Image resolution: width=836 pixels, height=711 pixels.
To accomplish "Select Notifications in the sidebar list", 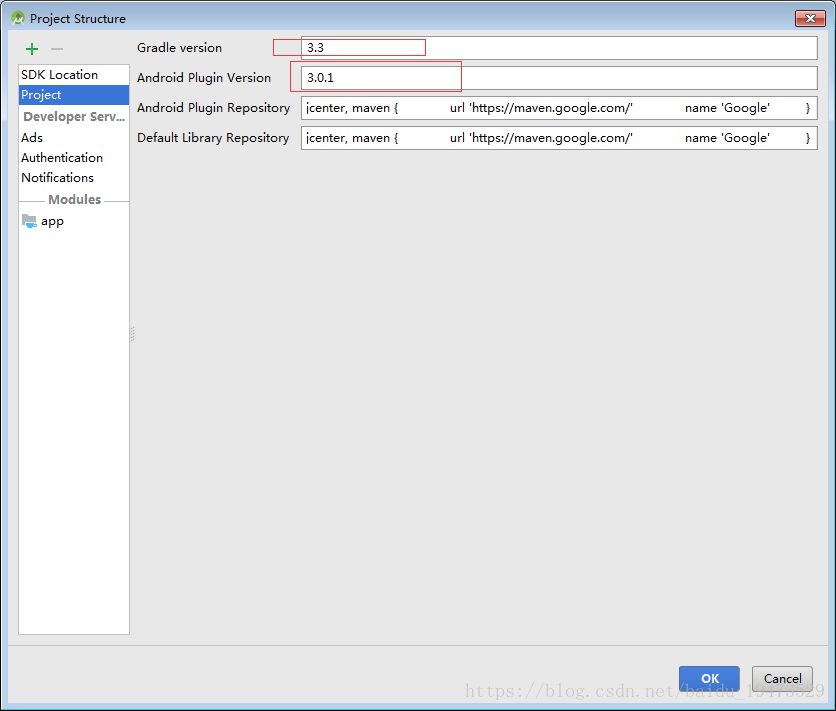I will (58, 178).
